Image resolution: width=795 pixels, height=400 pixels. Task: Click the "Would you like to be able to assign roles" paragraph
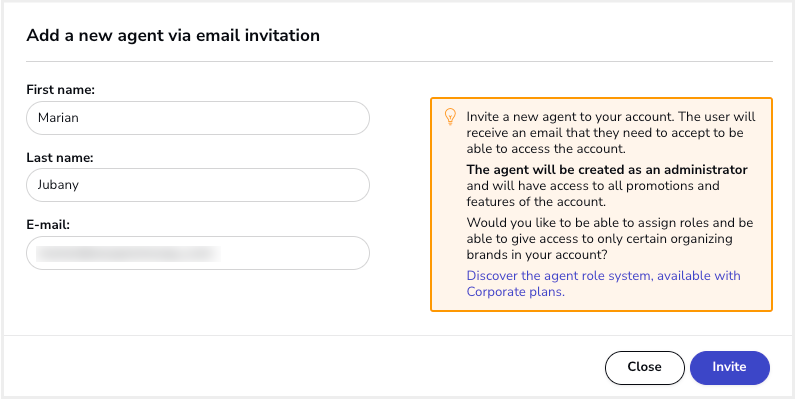[x=610, y=238]
